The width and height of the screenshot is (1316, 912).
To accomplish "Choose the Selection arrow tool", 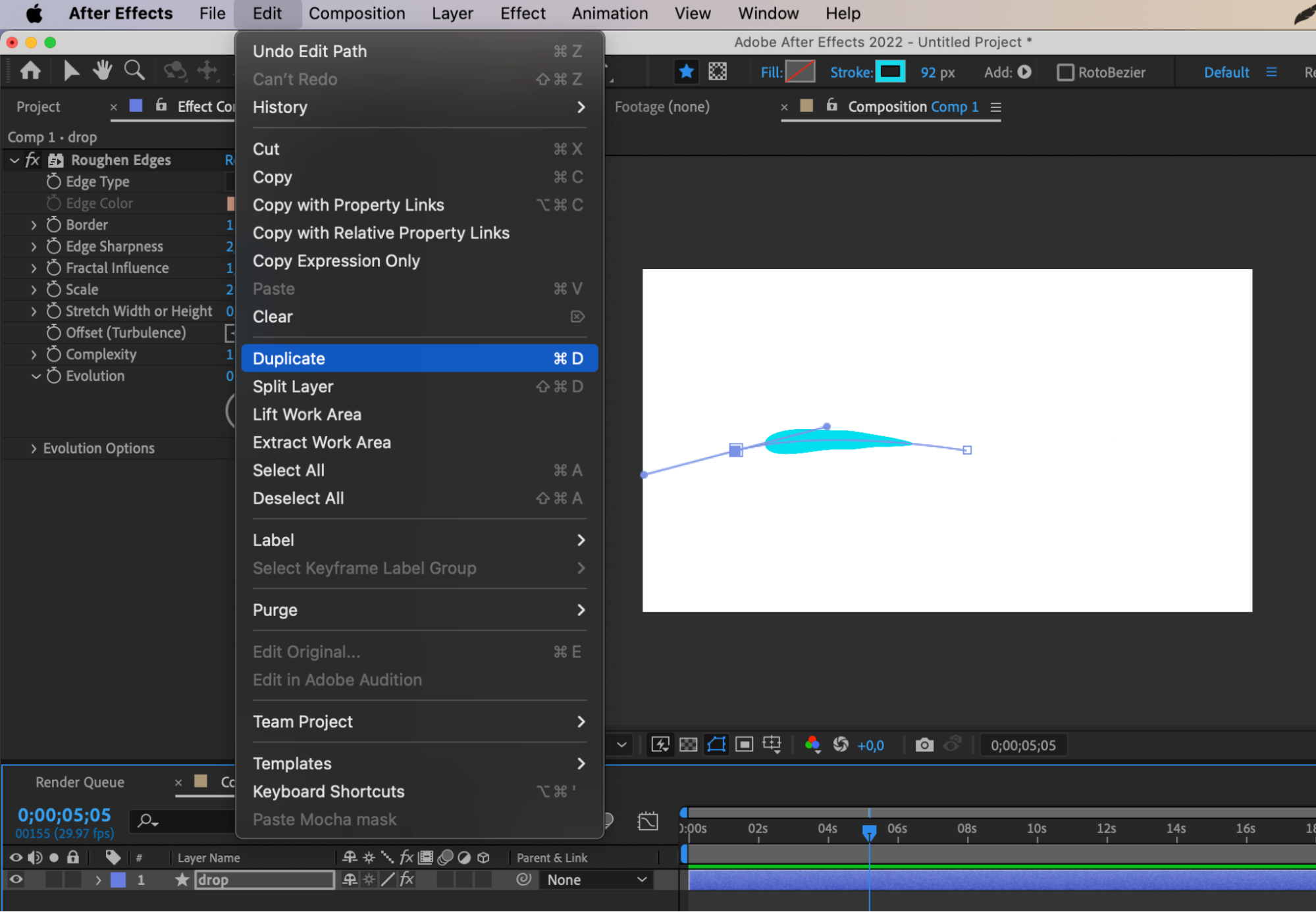I will 70,70.
